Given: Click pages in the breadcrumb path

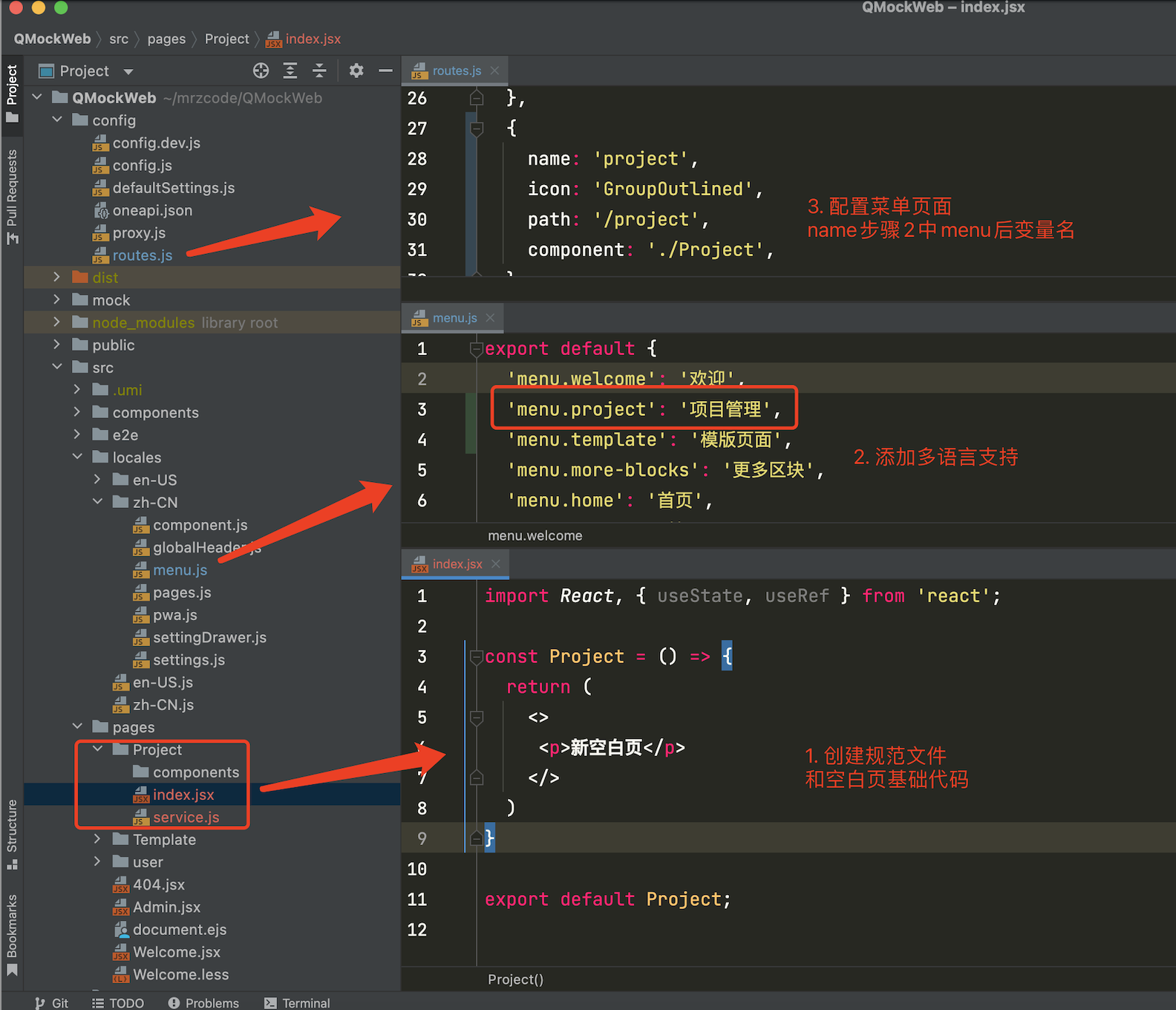Looking at the screenshot, I should (166, 39).
